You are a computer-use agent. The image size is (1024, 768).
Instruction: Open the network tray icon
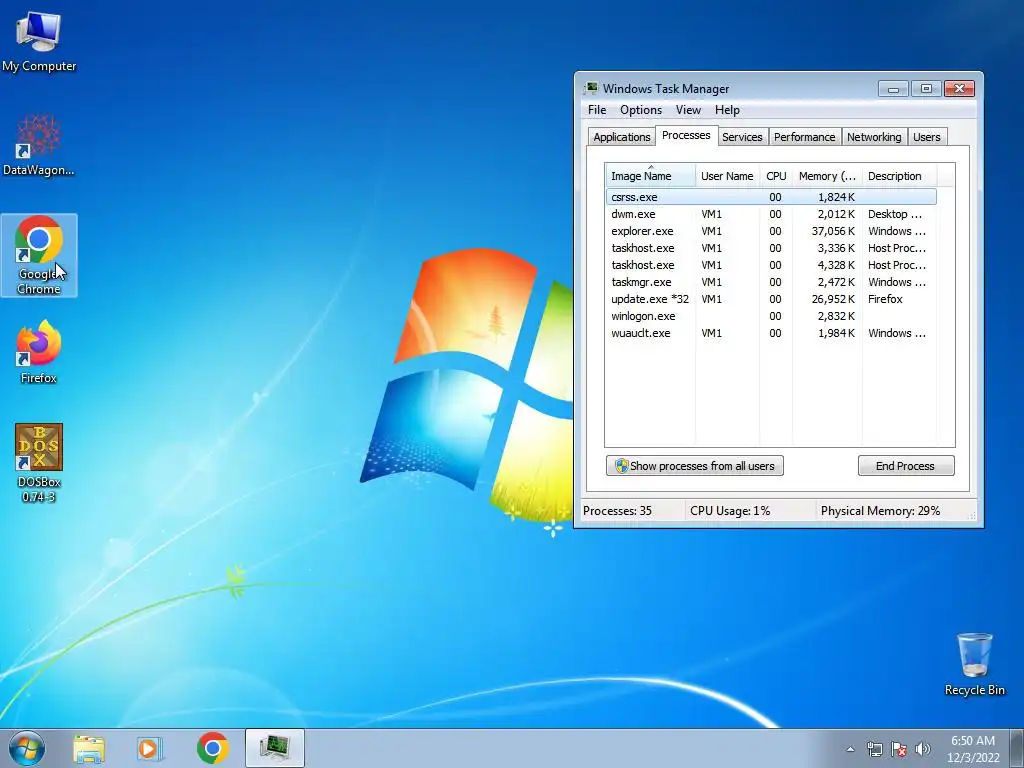874,749
